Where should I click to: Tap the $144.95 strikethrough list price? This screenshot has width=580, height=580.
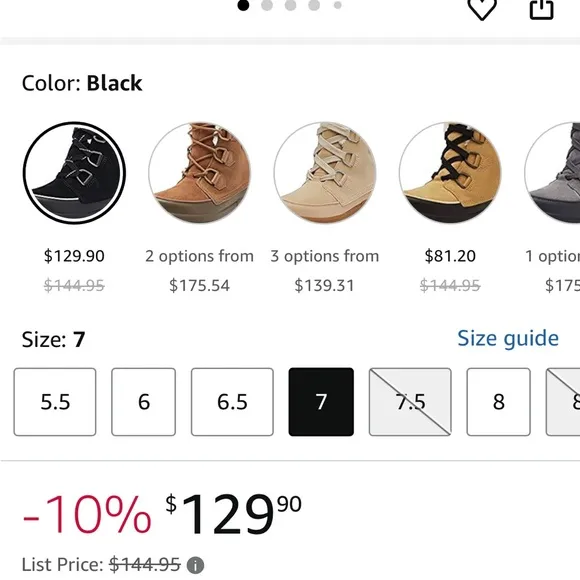145,565
